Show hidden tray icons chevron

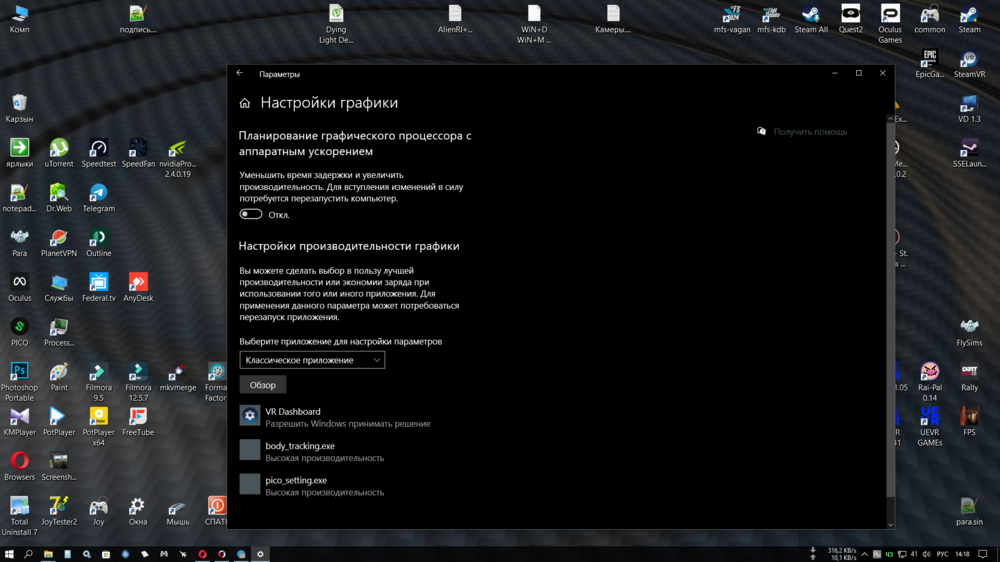click(864, 554)
